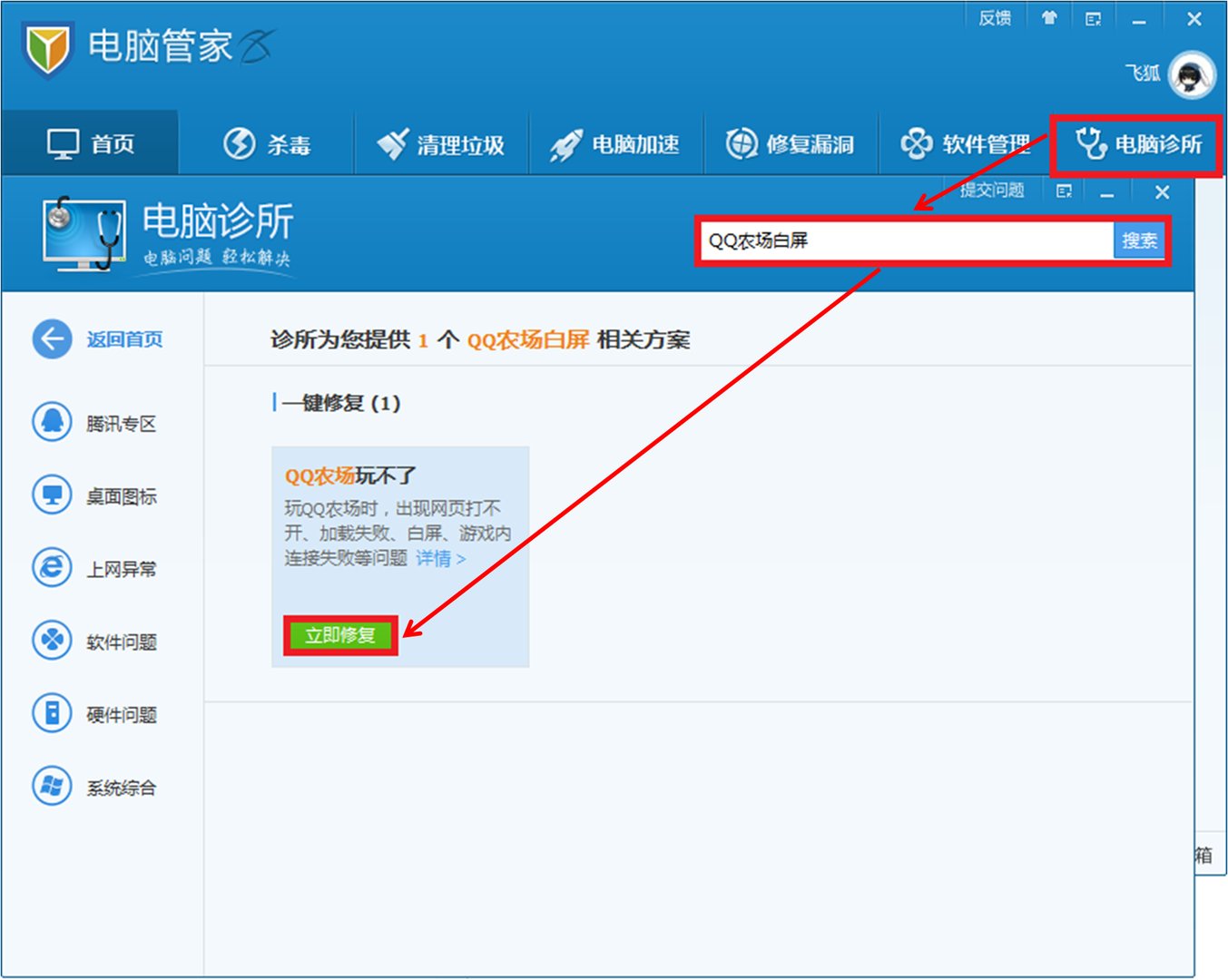
Task: Click the 提交问题 link
Action: tap(992, 190)
